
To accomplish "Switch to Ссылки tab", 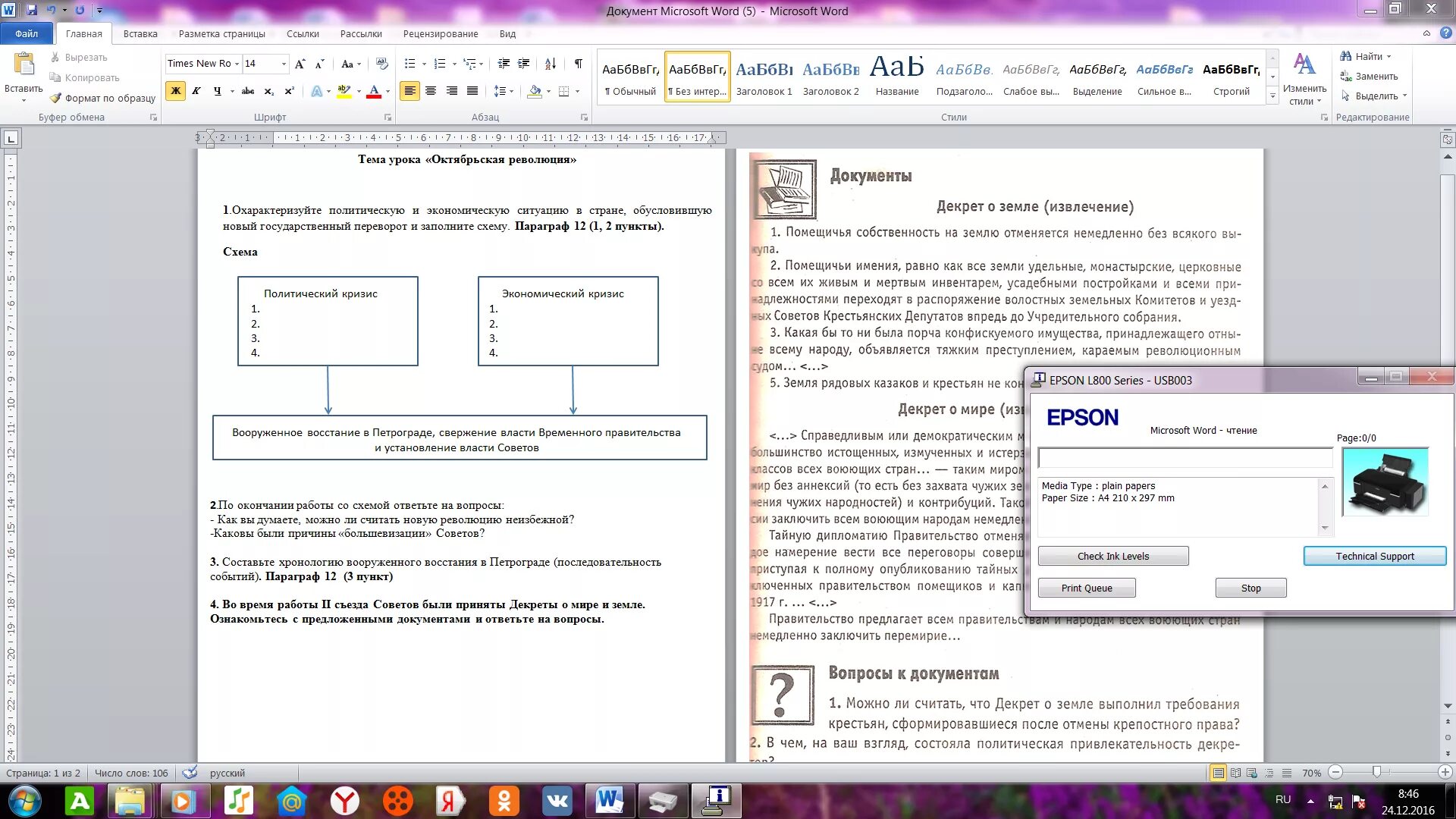I will [x=303, y=33].
